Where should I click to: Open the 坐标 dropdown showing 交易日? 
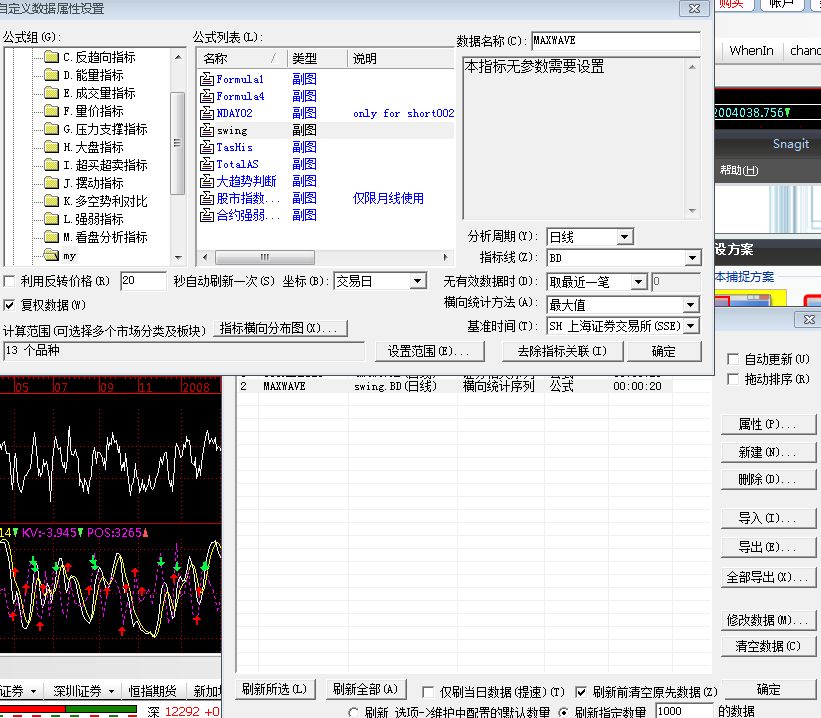[418, 282]
